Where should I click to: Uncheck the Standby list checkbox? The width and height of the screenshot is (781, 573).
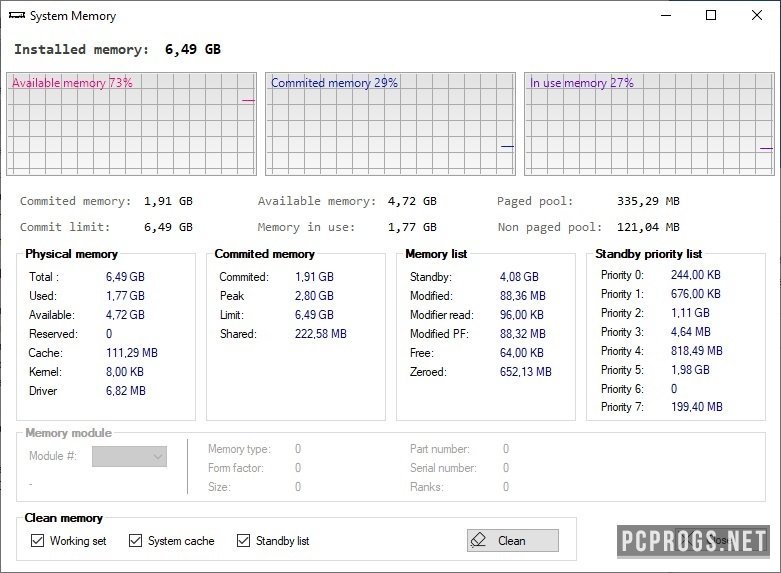point(243,540)
